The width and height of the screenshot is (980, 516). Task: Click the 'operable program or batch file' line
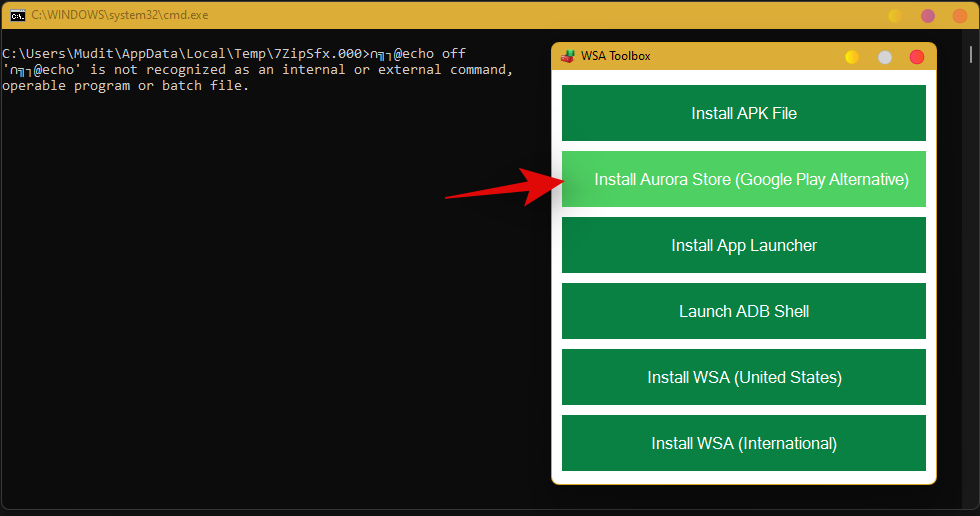coord(126,86)
